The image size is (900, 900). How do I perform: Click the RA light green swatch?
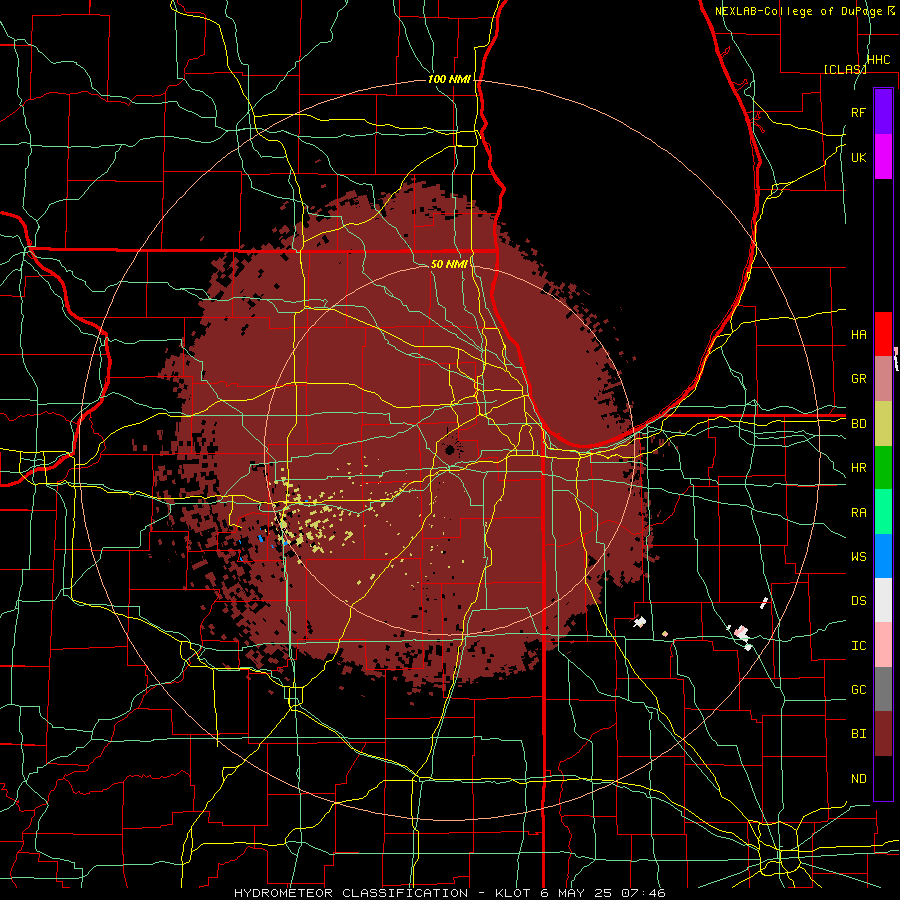(883, 512)
